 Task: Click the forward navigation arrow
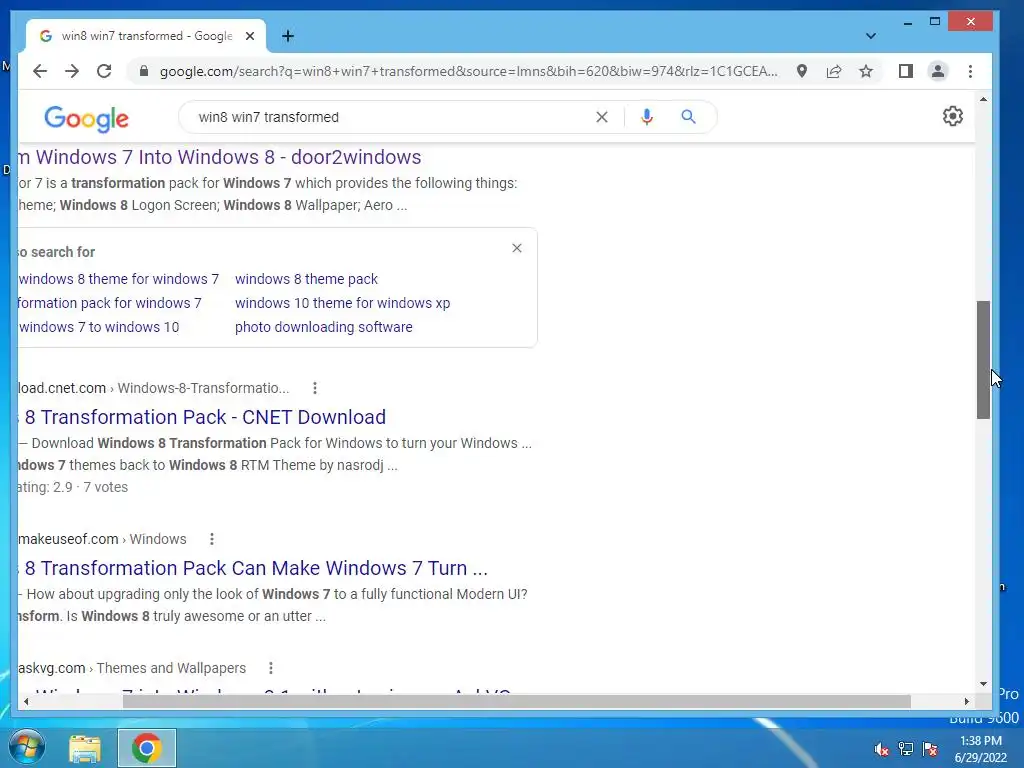72,71
